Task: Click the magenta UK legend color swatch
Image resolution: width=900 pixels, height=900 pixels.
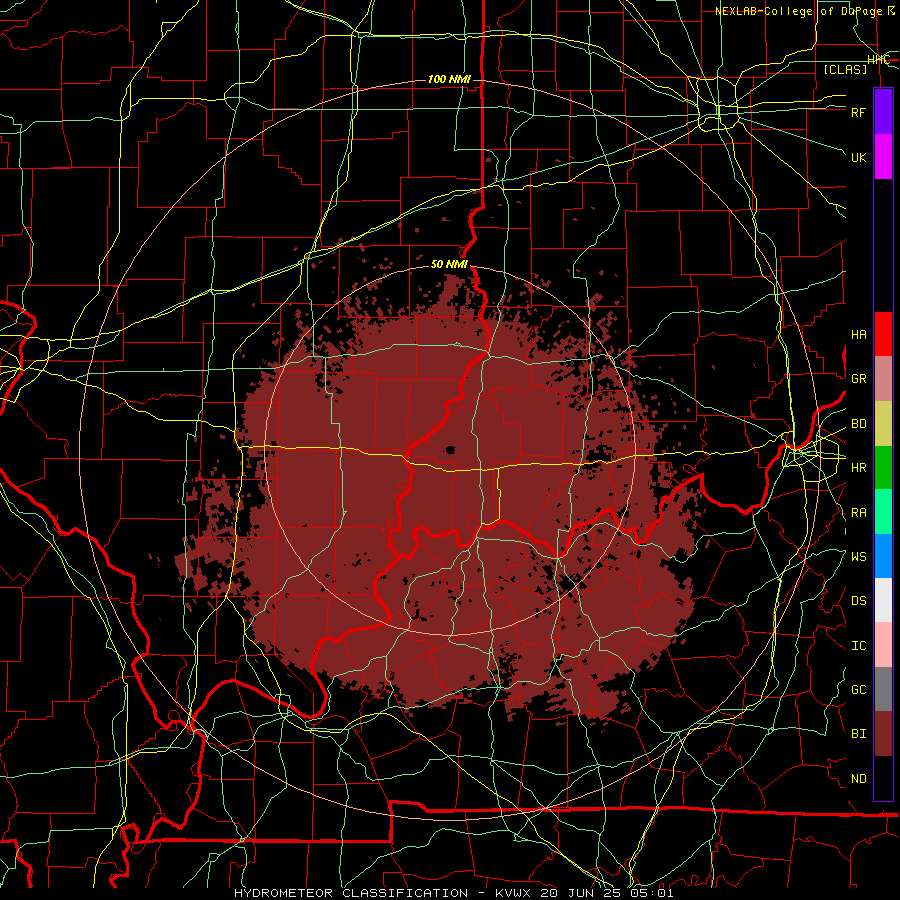Action: point(883,157)
